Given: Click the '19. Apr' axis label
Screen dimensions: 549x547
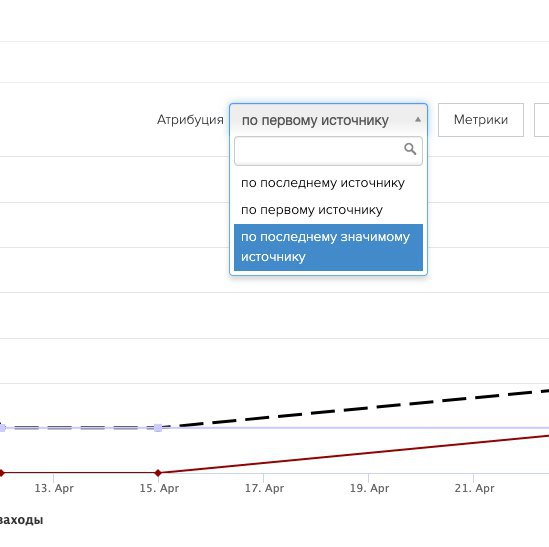Looking at the screenshot, I should click(369, 488).
